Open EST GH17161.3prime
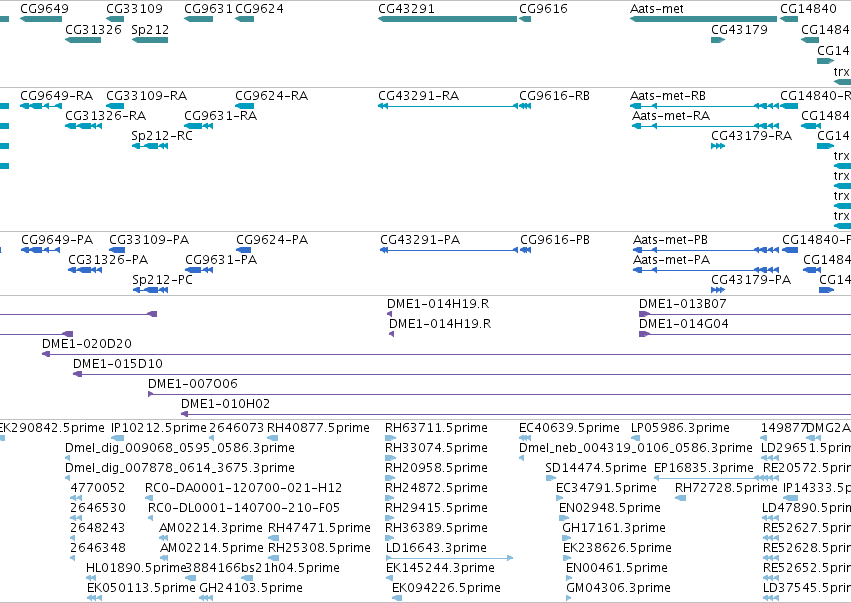 point(614,528)
